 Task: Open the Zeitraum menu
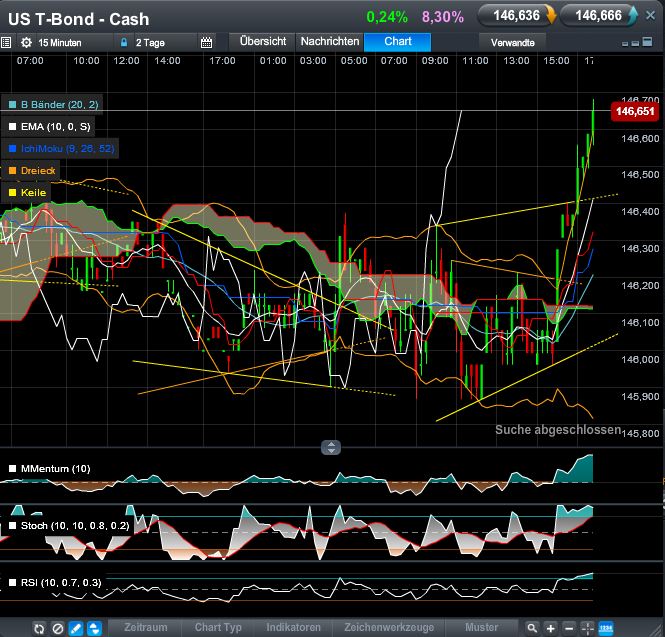(x=145, y=627)
